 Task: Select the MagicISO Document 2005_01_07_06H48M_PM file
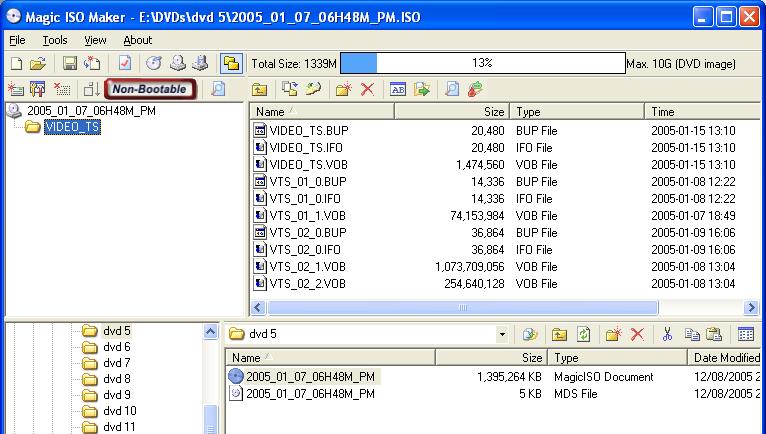click(x=310, y=377)
